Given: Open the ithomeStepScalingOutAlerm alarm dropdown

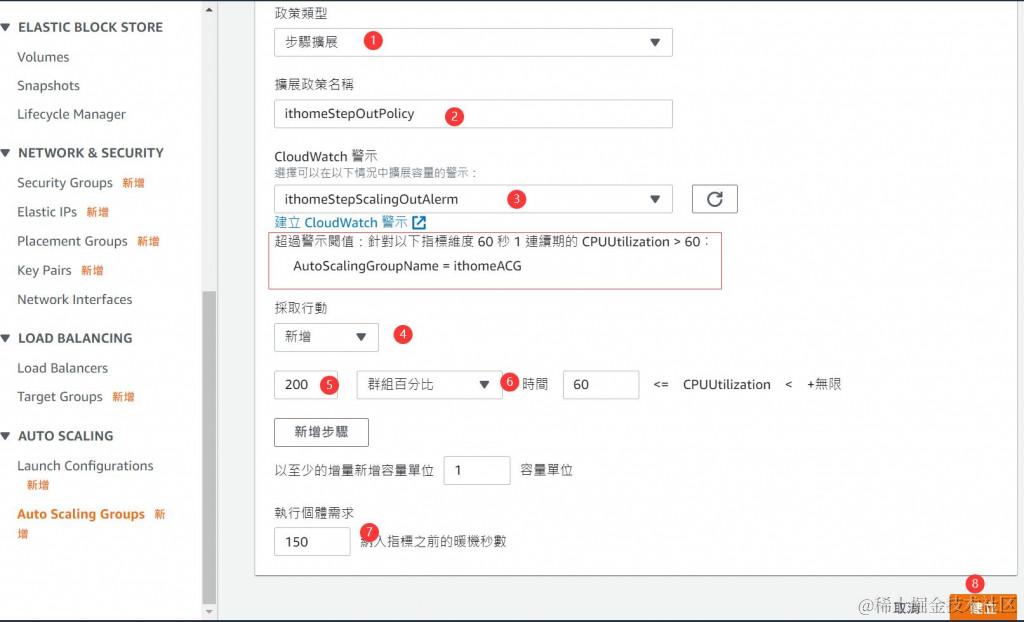Looking at the screenshot, I should click(x=473, y=199).
